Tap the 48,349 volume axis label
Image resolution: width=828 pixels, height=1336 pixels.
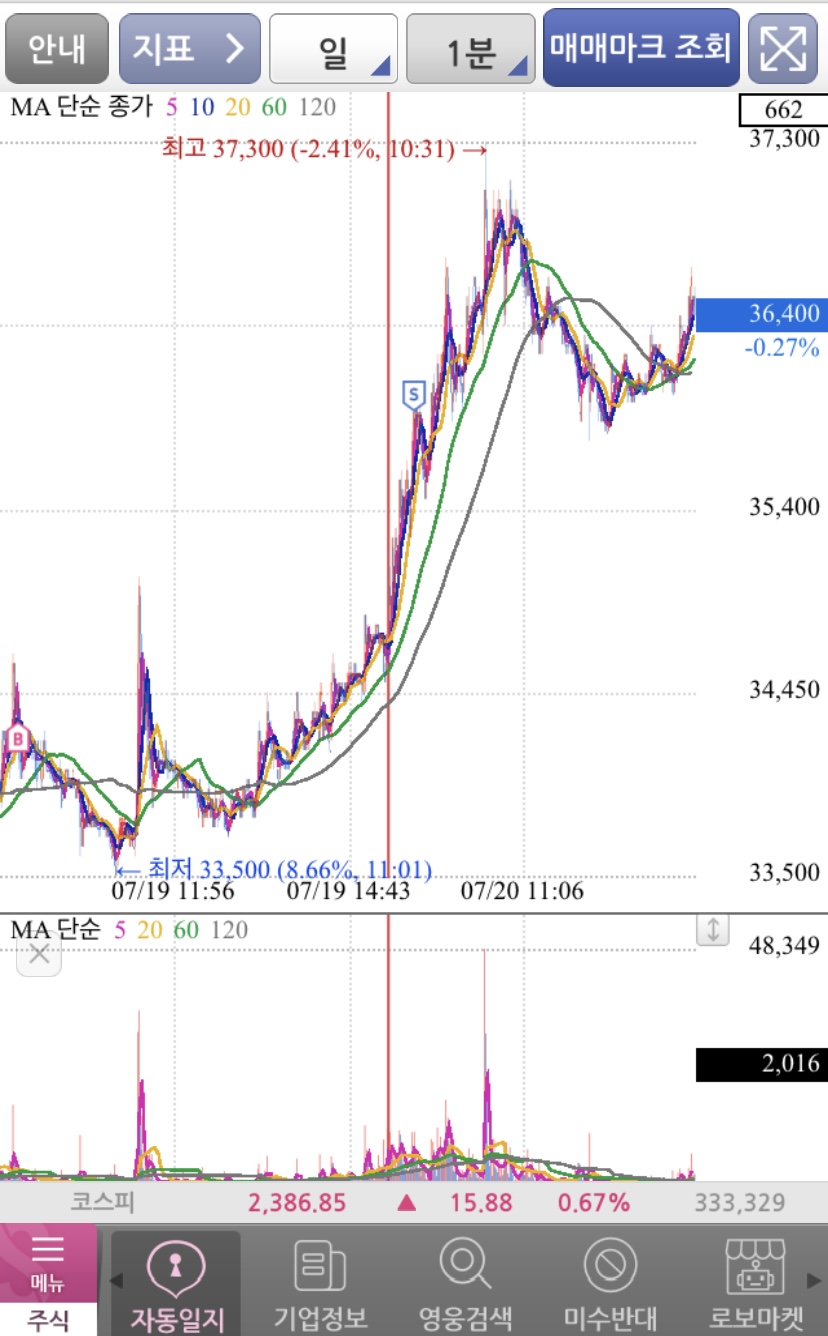785,945
